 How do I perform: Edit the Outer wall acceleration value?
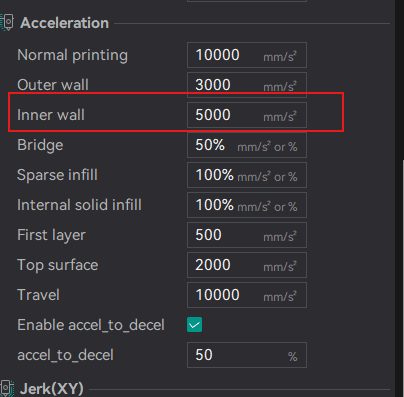tap(247, 85)
